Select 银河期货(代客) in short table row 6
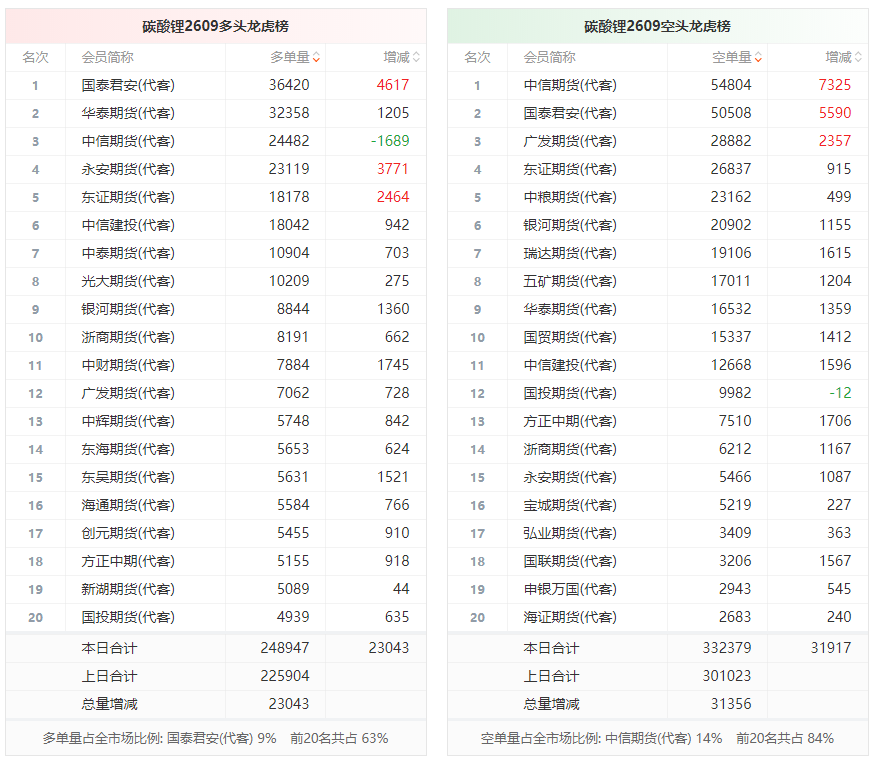 click(570, 225)
